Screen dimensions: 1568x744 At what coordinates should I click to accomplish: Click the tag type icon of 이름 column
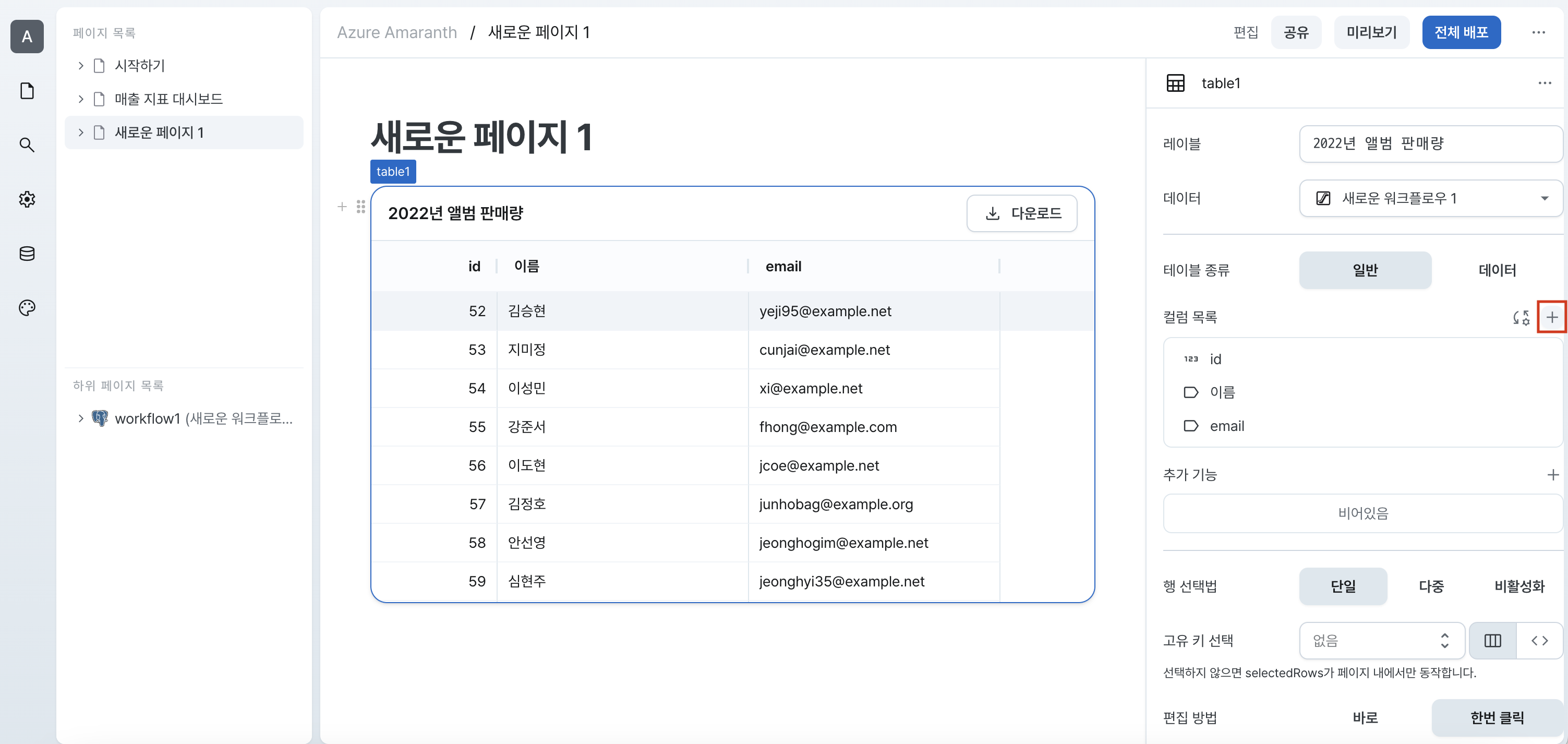pos(1191,392)
